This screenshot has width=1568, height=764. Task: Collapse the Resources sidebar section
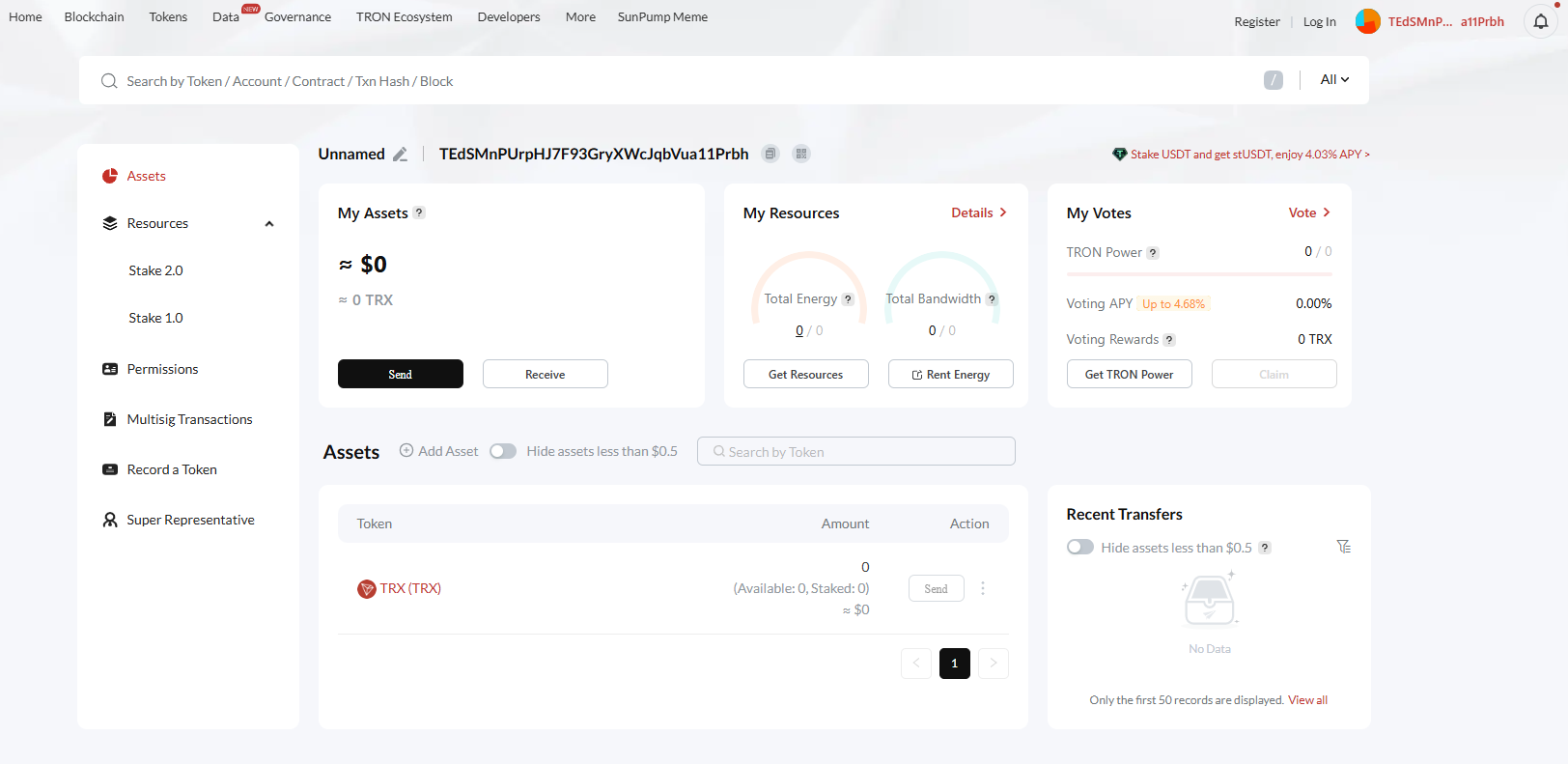[x=269, y=224]
